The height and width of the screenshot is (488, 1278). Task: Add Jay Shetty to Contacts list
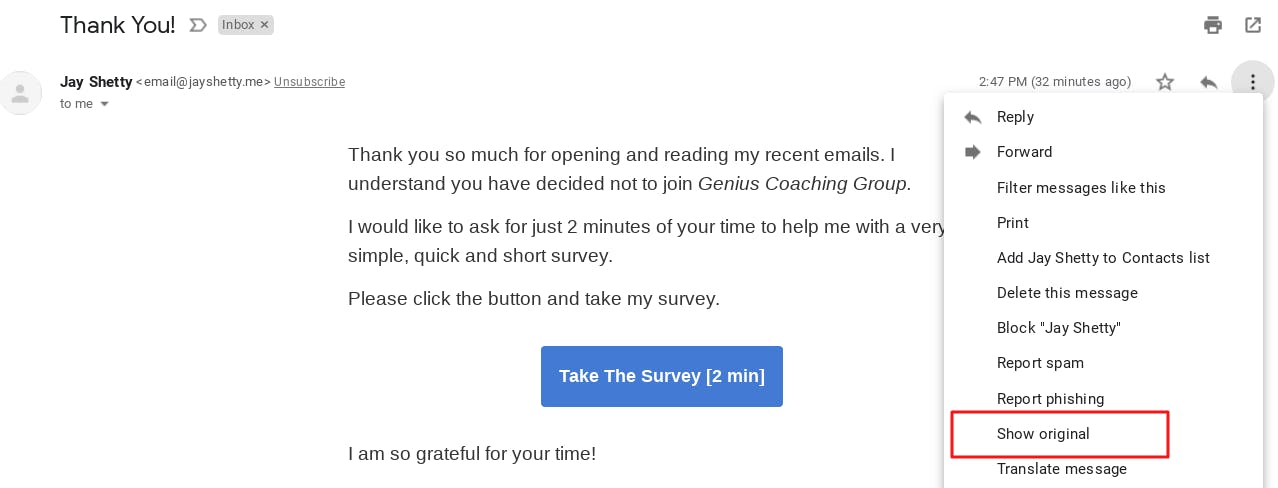(x=1103, y=258)
